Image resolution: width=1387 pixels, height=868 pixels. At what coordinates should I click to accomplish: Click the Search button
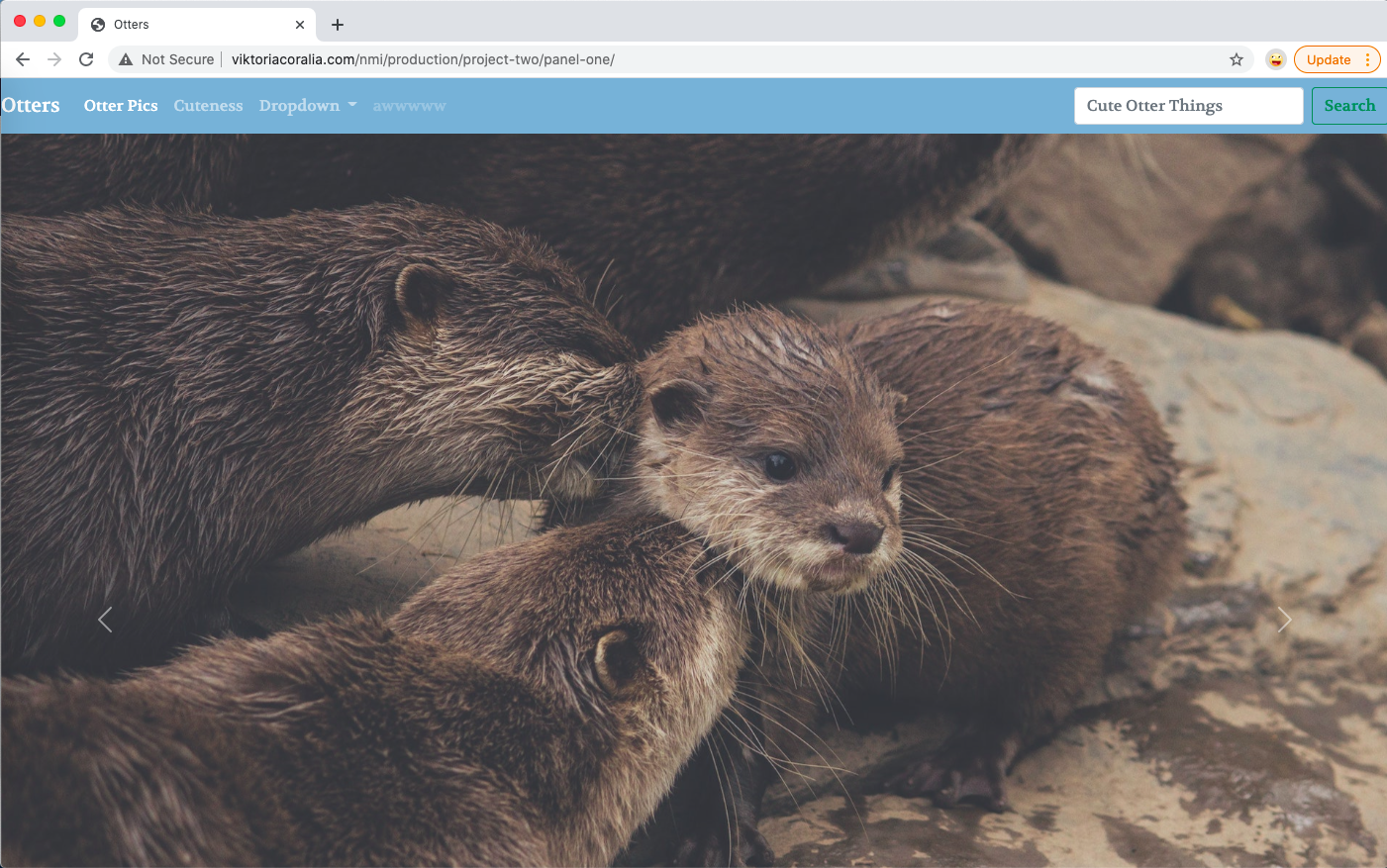click(1349, 106)
